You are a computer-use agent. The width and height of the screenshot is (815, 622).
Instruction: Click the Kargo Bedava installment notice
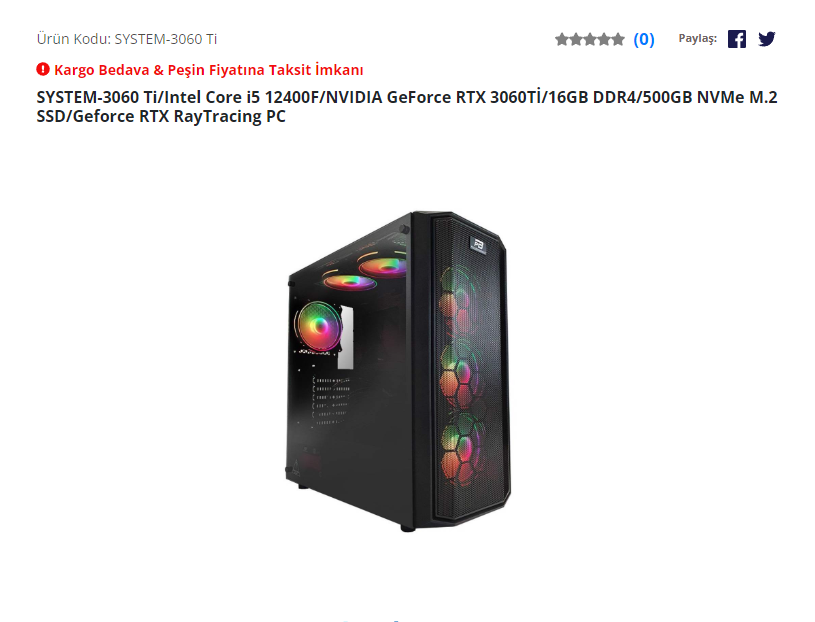click(x=208, y=70)
